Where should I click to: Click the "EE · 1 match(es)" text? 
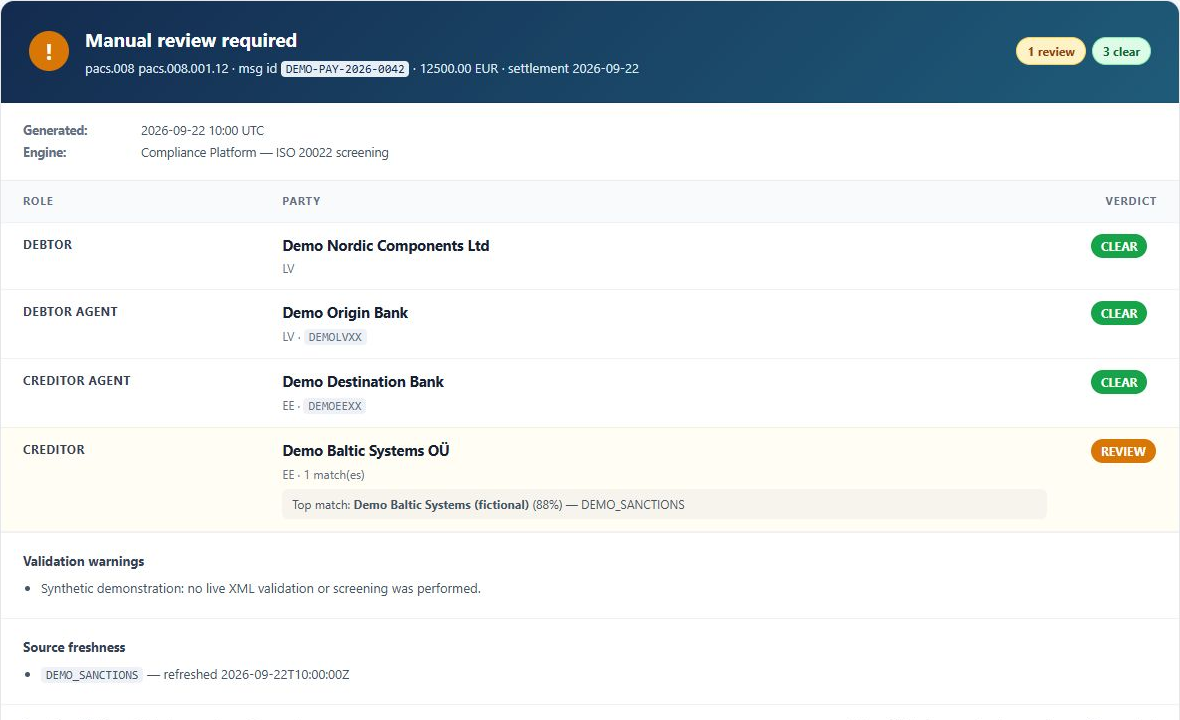[324, 475]
